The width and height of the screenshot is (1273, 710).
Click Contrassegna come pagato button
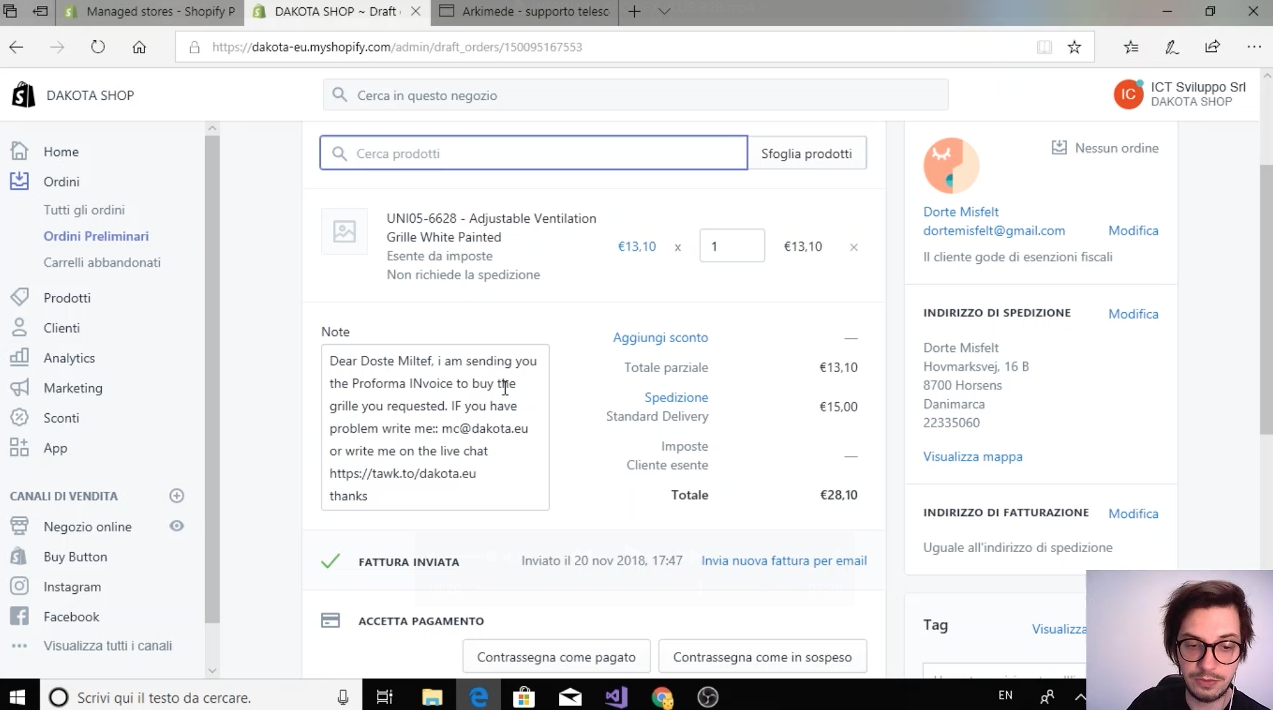pyautogui.click(x=556, y=657)
